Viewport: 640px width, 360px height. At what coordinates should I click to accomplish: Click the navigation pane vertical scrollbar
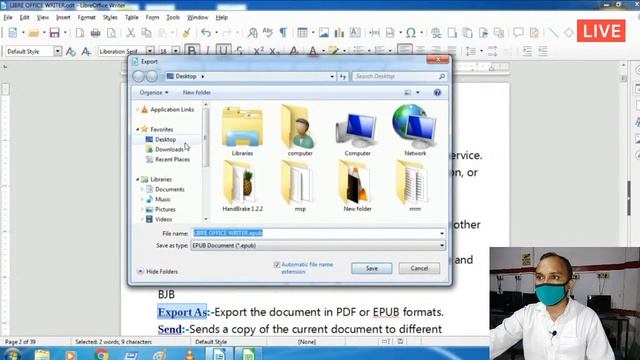(x=206, y=162)
